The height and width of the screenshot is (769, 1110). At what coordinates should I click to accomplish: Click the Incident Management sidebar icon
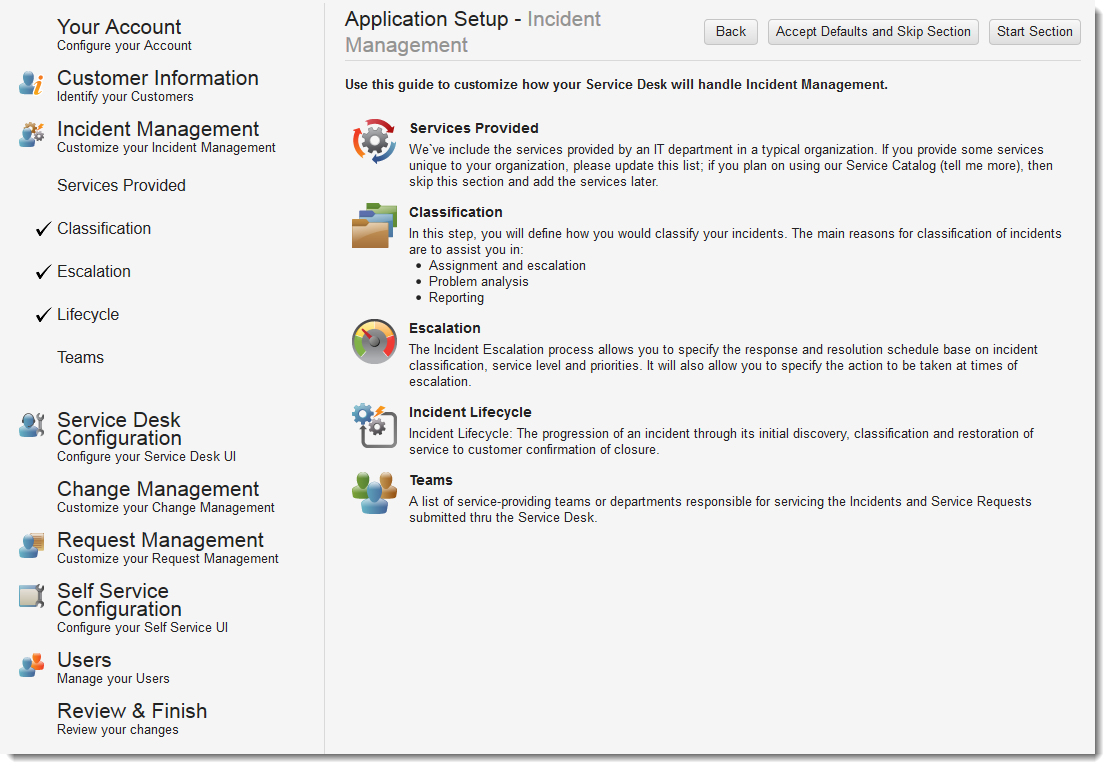[x=32, y=135]
